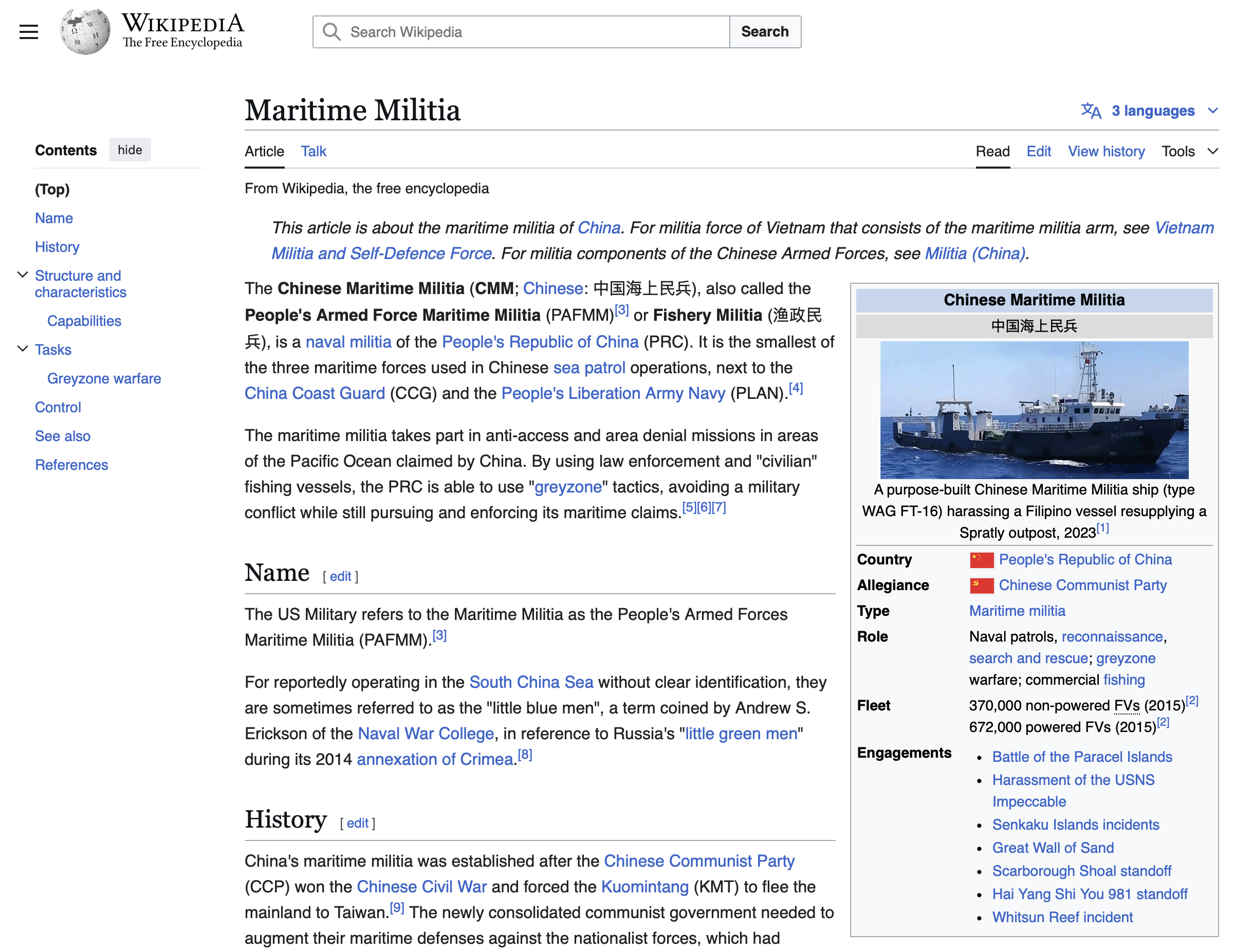Open Whitsun Reef incident link
Image resolution: width=1253 pixels, height=952 pixels.
coord(1062,918)
